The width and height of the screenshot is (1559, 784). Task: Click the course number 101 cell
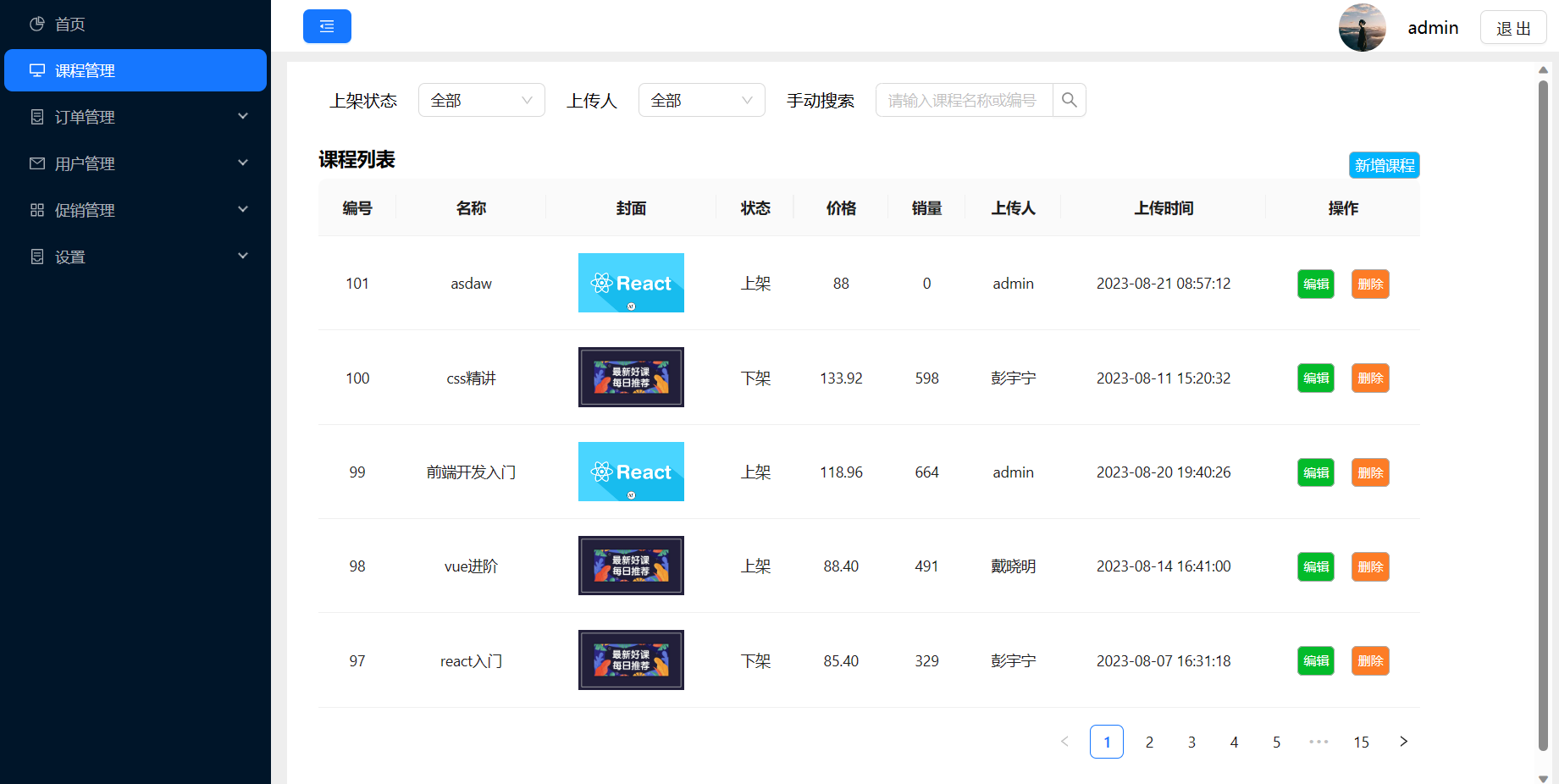point(357,284)
